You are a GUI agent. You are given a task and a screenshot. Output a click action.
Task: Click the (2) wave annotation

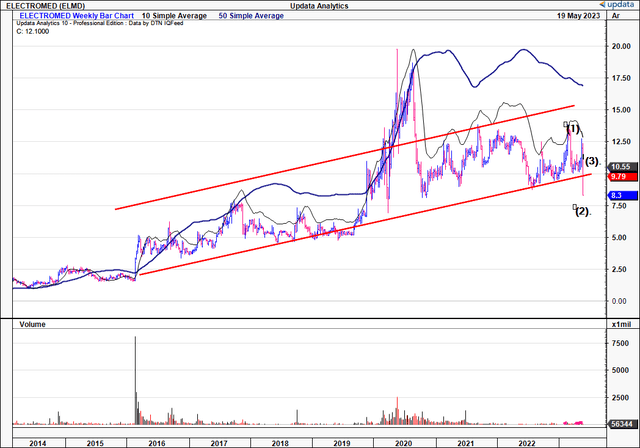(x=582, y=211)
